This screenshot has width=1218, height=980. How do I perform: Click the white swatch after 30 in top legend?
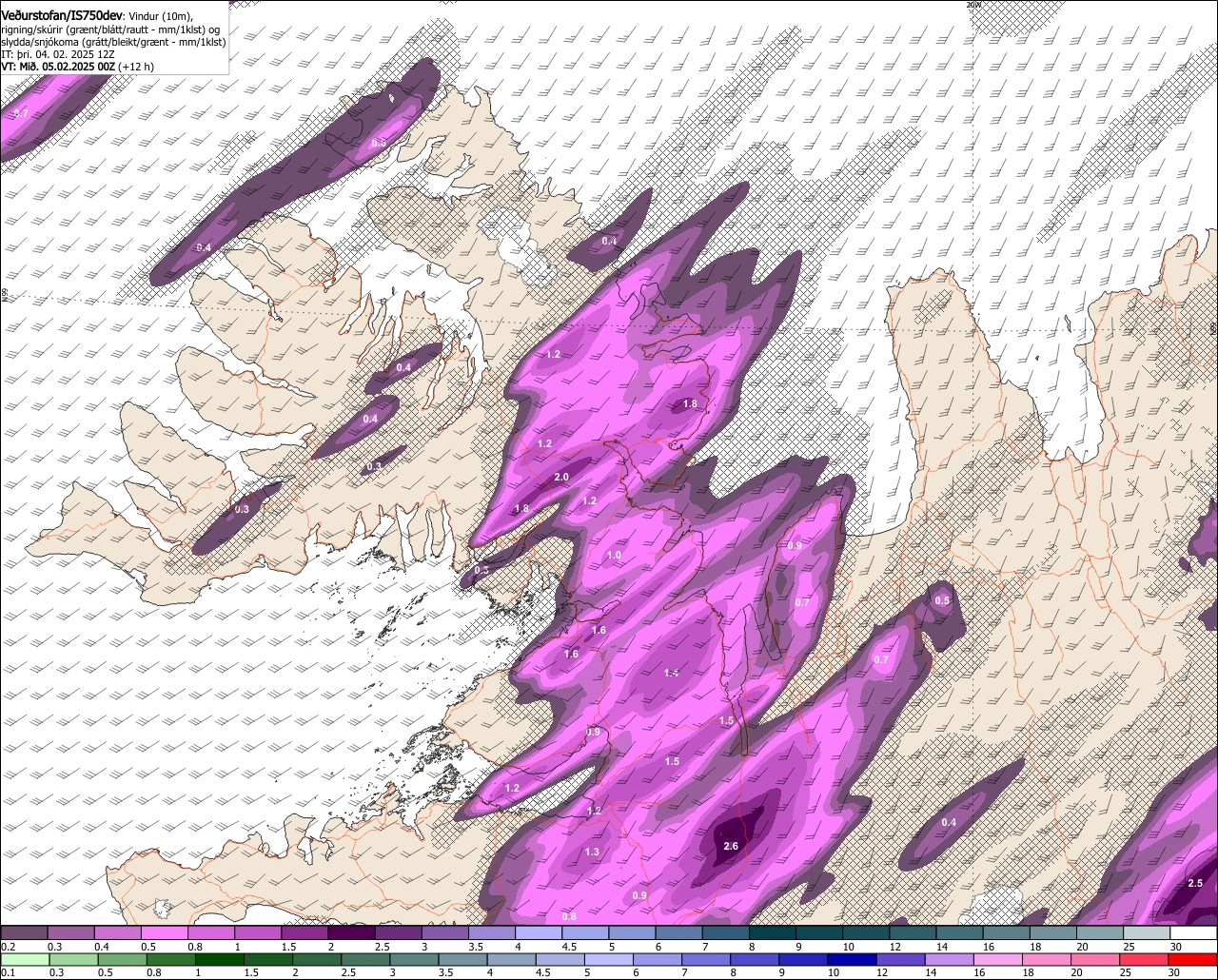[x=1194, y=933]
